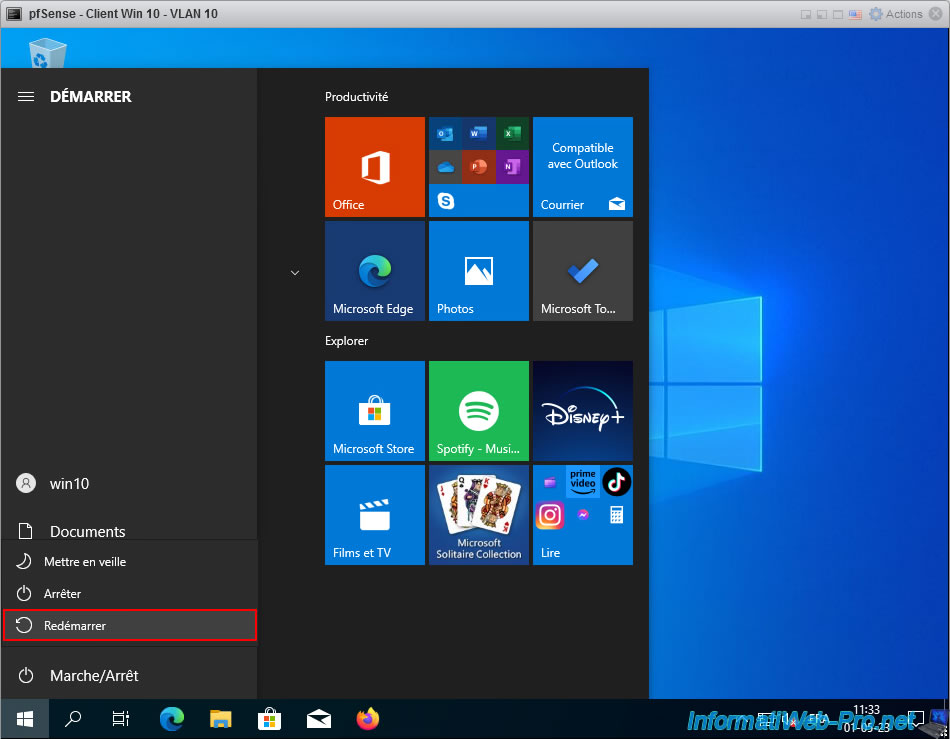Click the DÉMARRER heading

(x=91, y=97)
